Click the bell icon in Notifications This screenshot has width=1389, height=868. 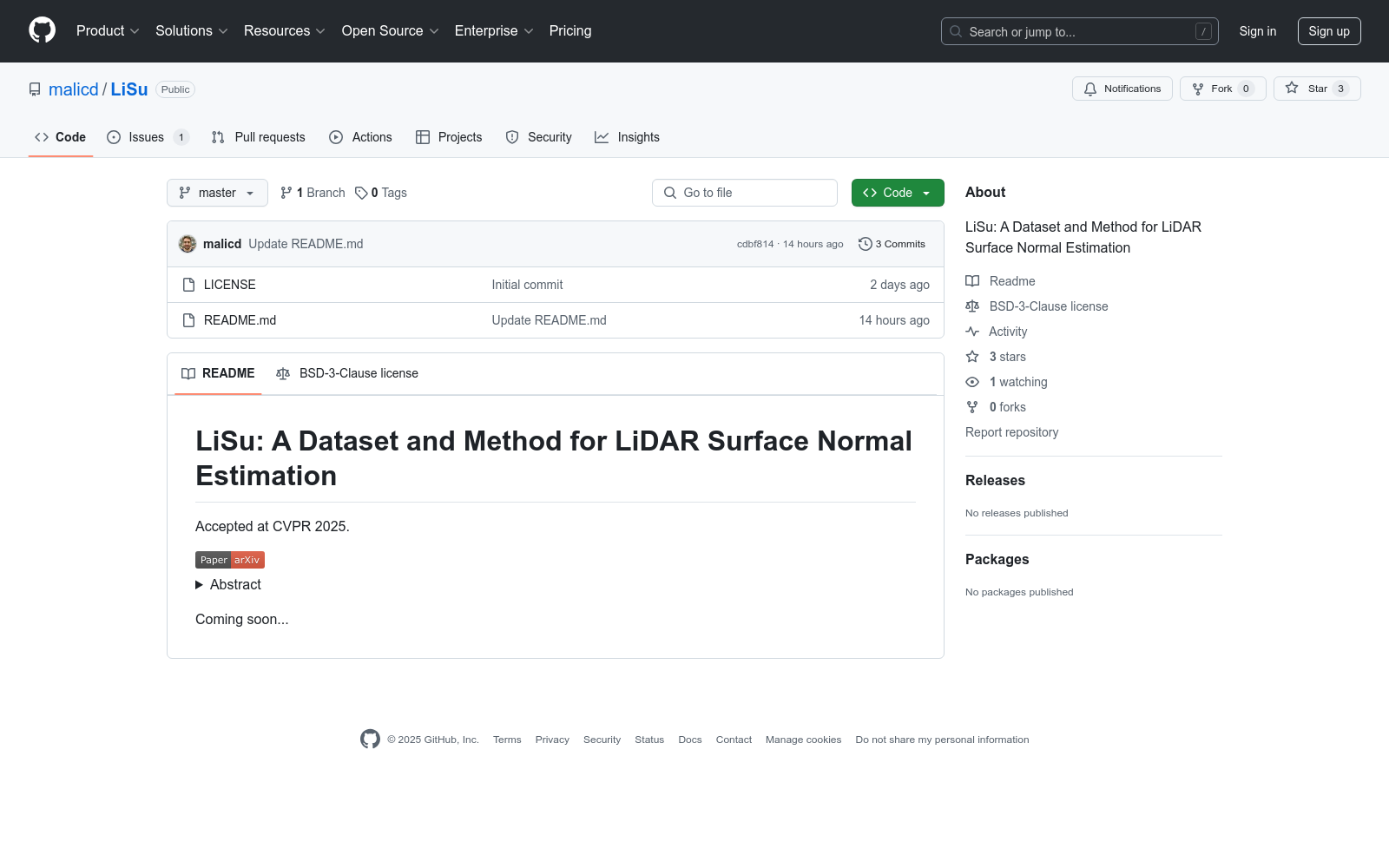1090,89
